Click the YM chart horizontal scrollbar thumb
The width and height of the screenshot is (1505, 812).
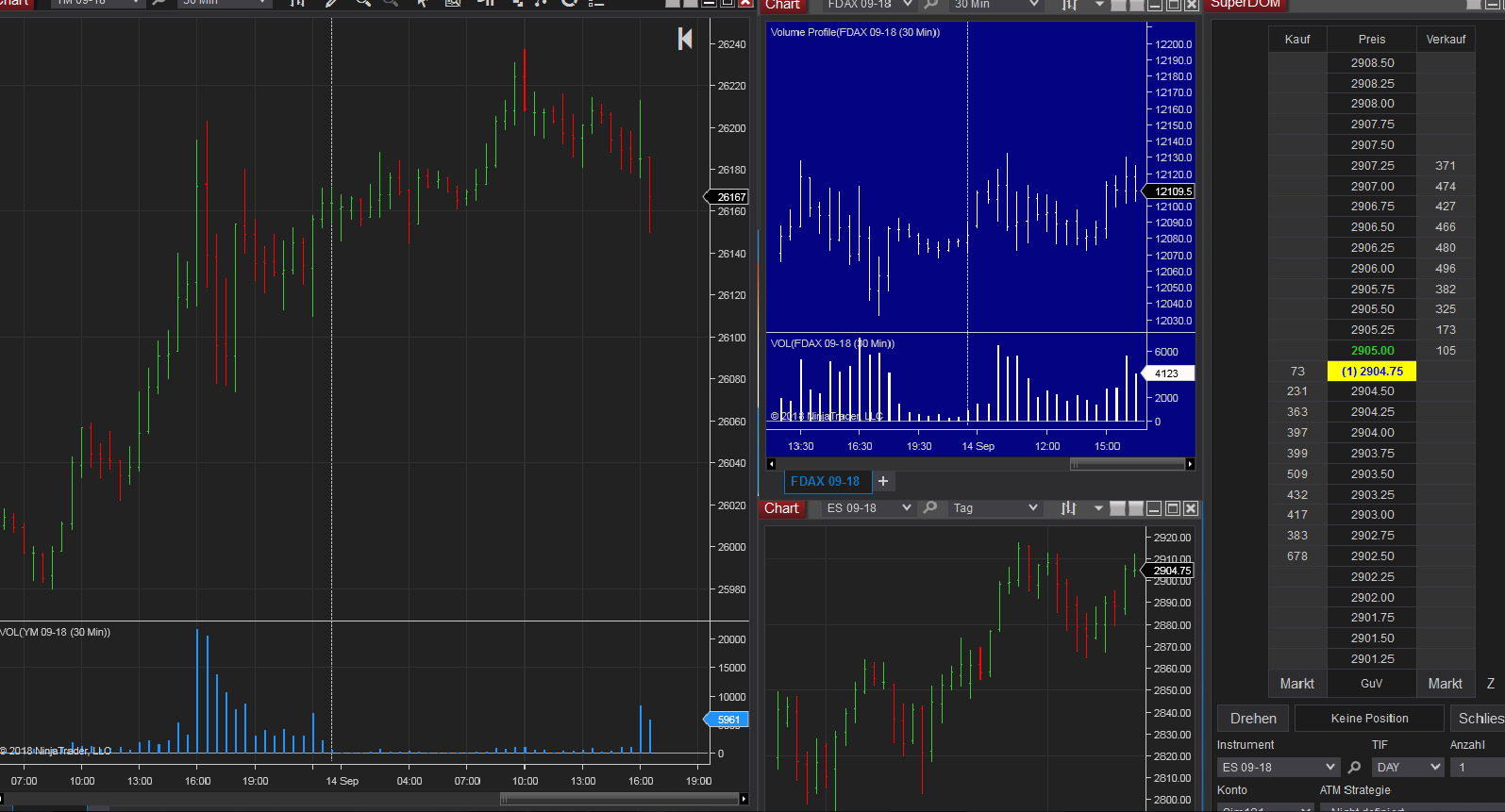[619, 799]
